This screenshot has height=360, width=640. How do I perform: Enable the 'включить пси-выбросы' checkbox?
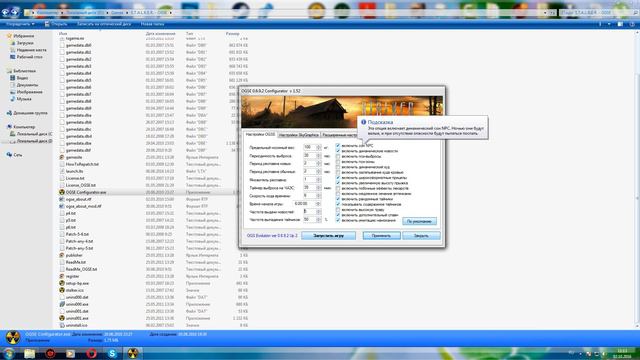point(338,156)
